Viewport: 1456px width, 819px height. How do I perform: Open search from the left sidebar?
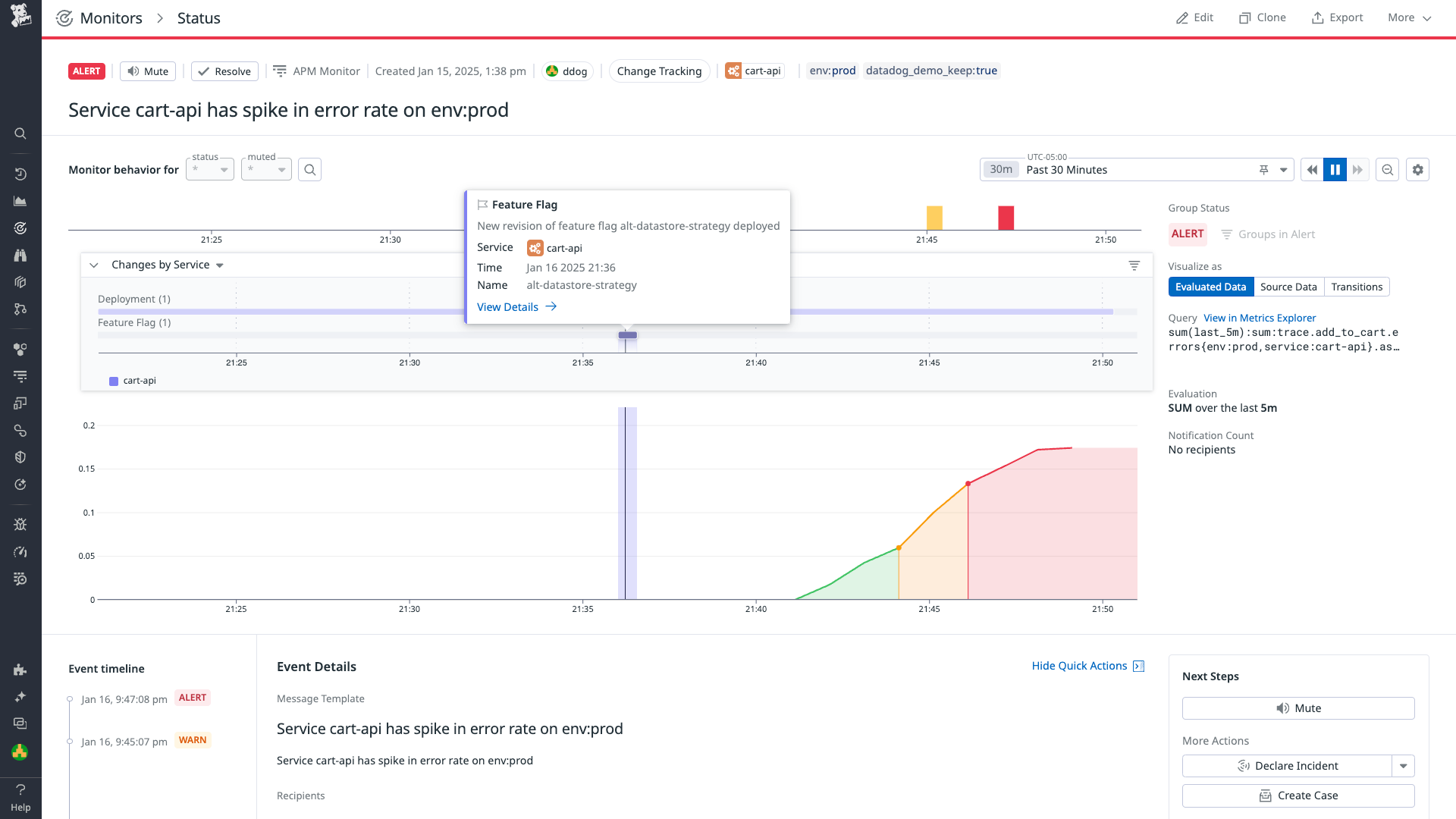pyautogui.click(x=20, y=133)
